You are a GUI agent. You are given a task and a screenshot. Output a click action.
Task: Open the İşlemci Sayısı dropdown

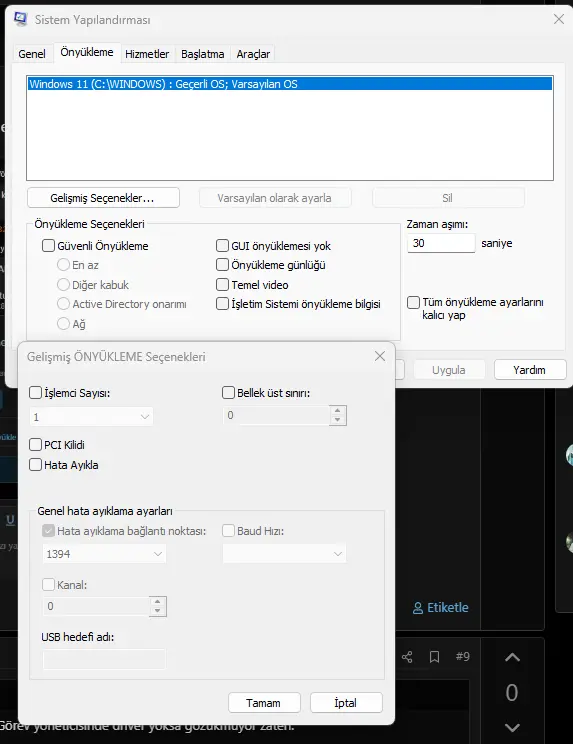(x=91, y=417)
